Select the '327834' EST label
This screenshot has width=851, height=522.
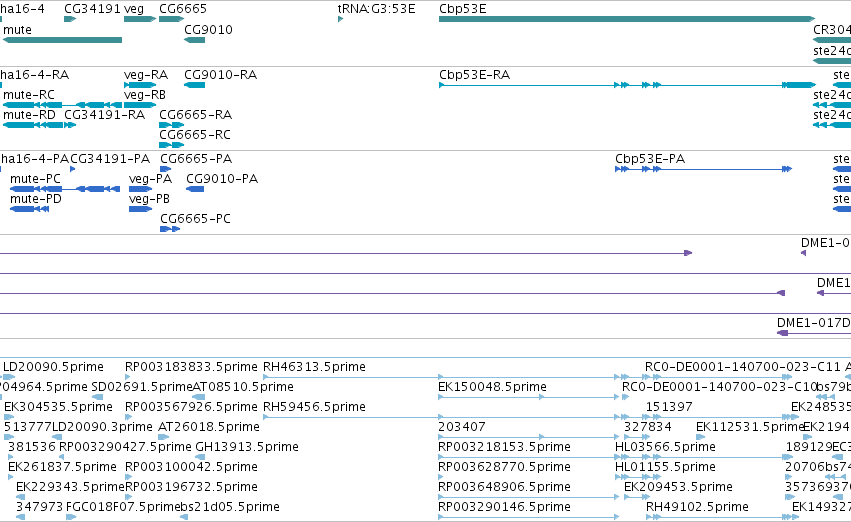coord(647,427)
